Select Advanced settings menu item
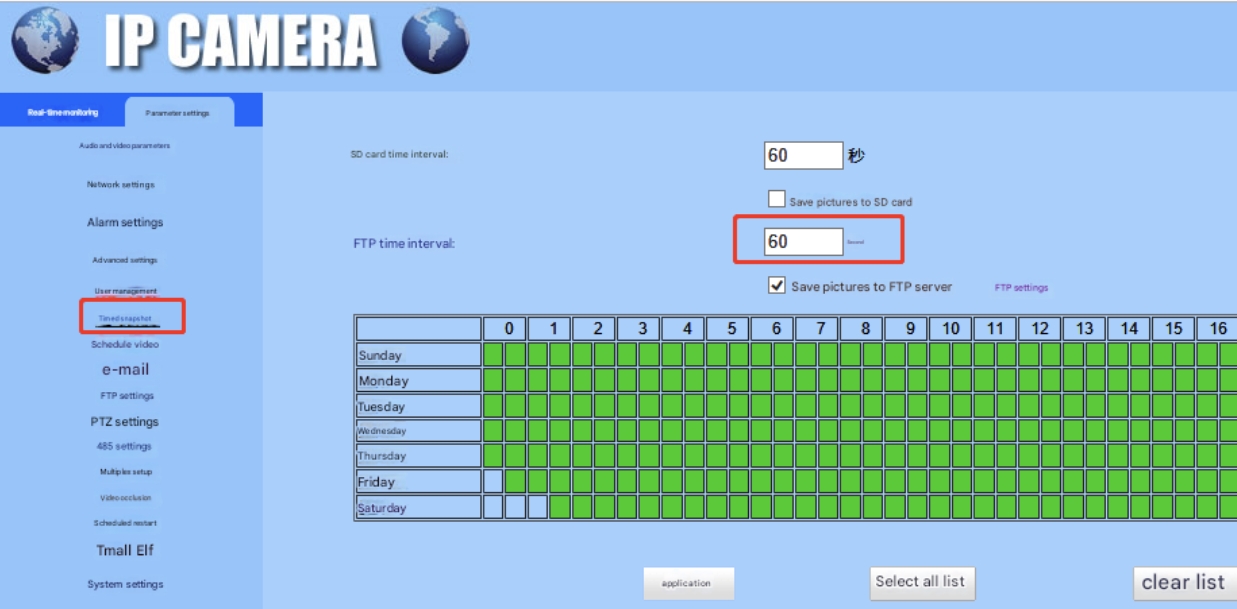 125,260
